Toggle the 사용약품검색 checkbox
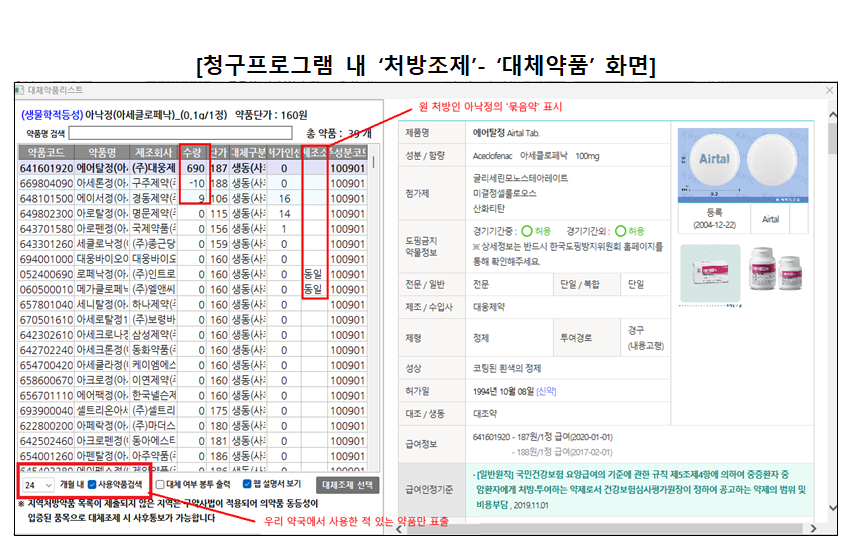Viewport: 841px width, 558px height. (92, 484)
